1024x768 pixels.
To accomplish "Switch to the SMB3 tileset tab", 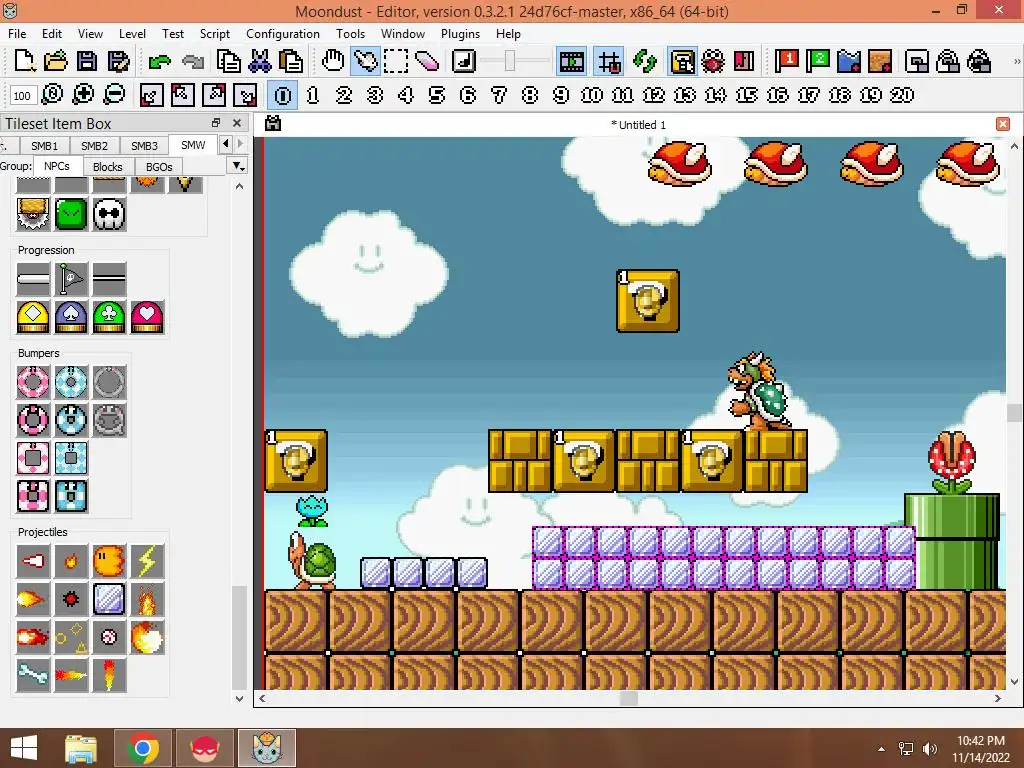I will (144, 146).
